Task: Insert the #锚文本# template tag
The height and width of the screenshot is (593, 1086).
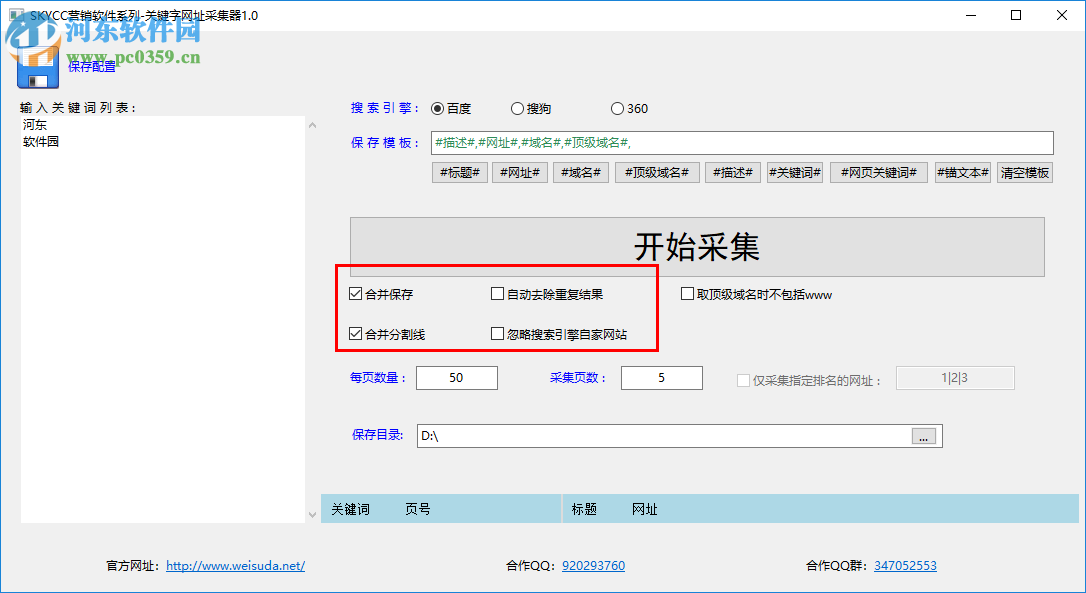Action: (x=962, y=172)
